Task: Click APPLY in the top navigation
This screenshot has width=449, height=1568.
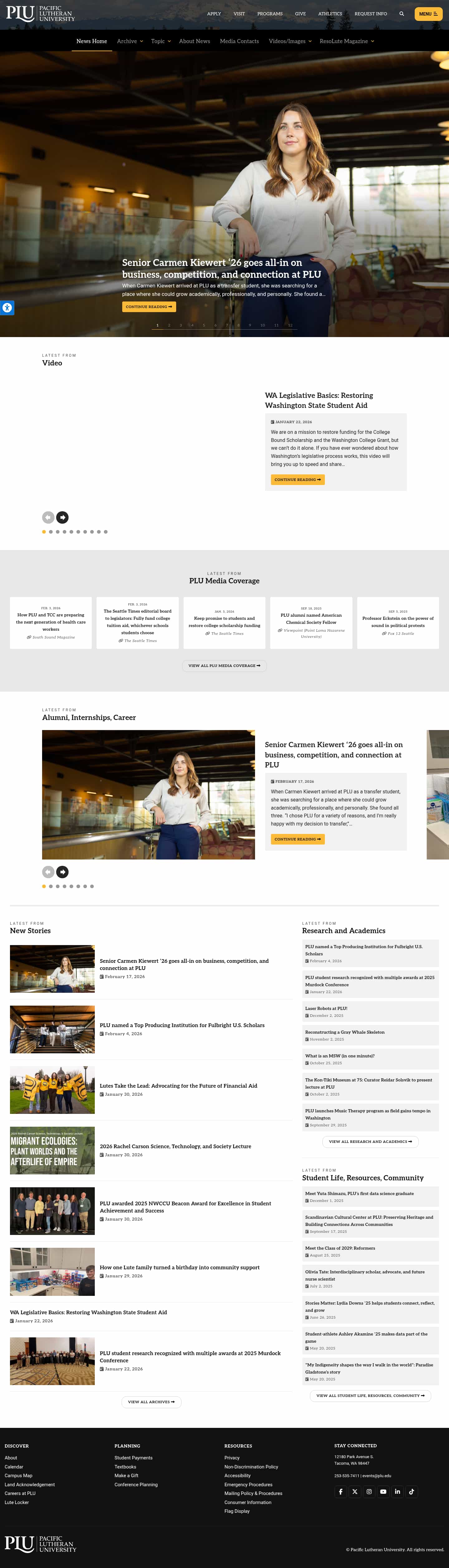Action: [214, 13]
